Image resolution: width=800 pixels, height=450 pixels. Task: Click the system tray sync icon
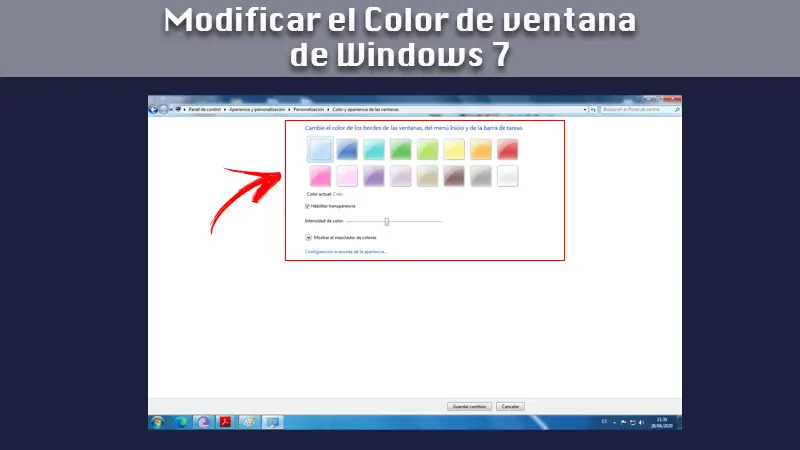[x=633, y=422]
